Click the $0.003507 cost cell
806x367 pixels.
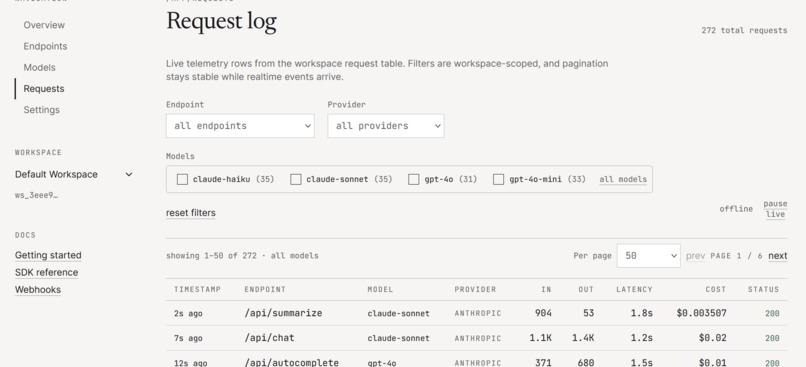(x=702, y=313)
